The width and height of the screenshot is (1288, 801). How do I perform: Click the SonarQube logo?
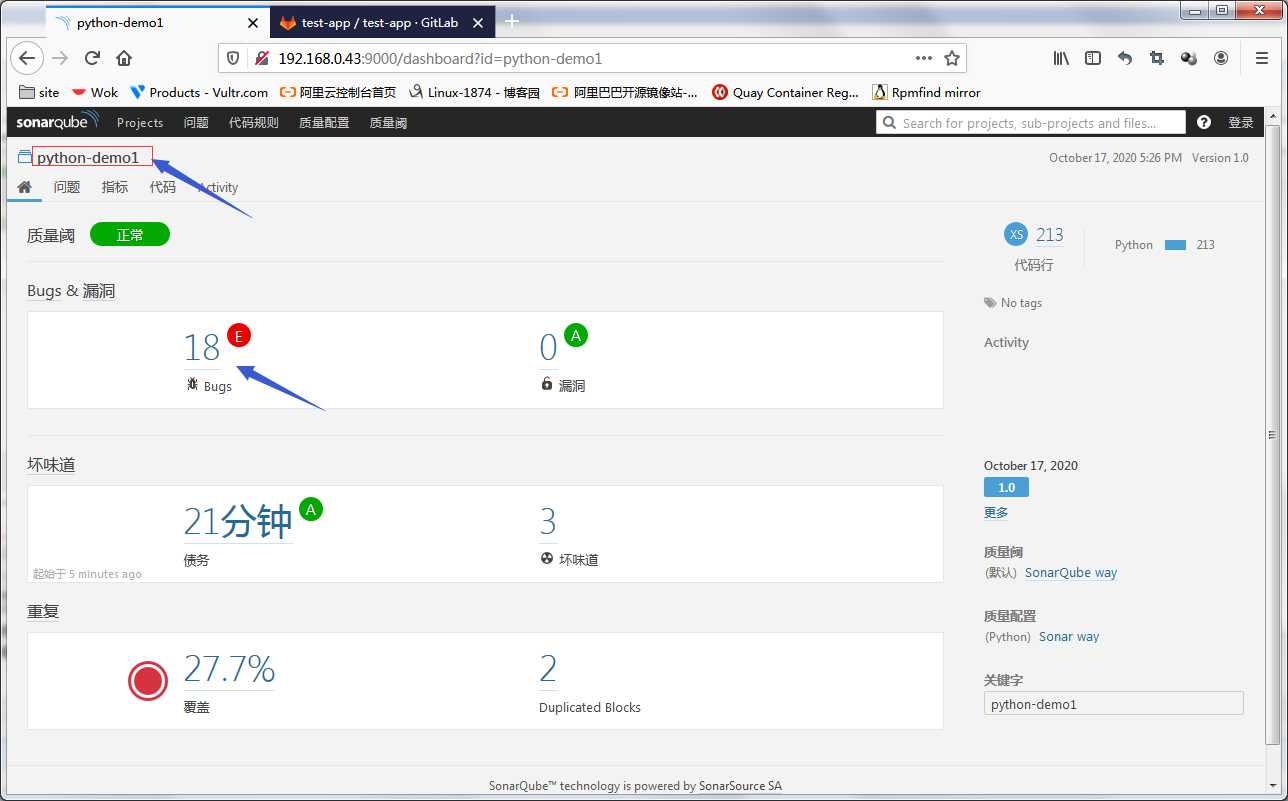tap(57, 122)
